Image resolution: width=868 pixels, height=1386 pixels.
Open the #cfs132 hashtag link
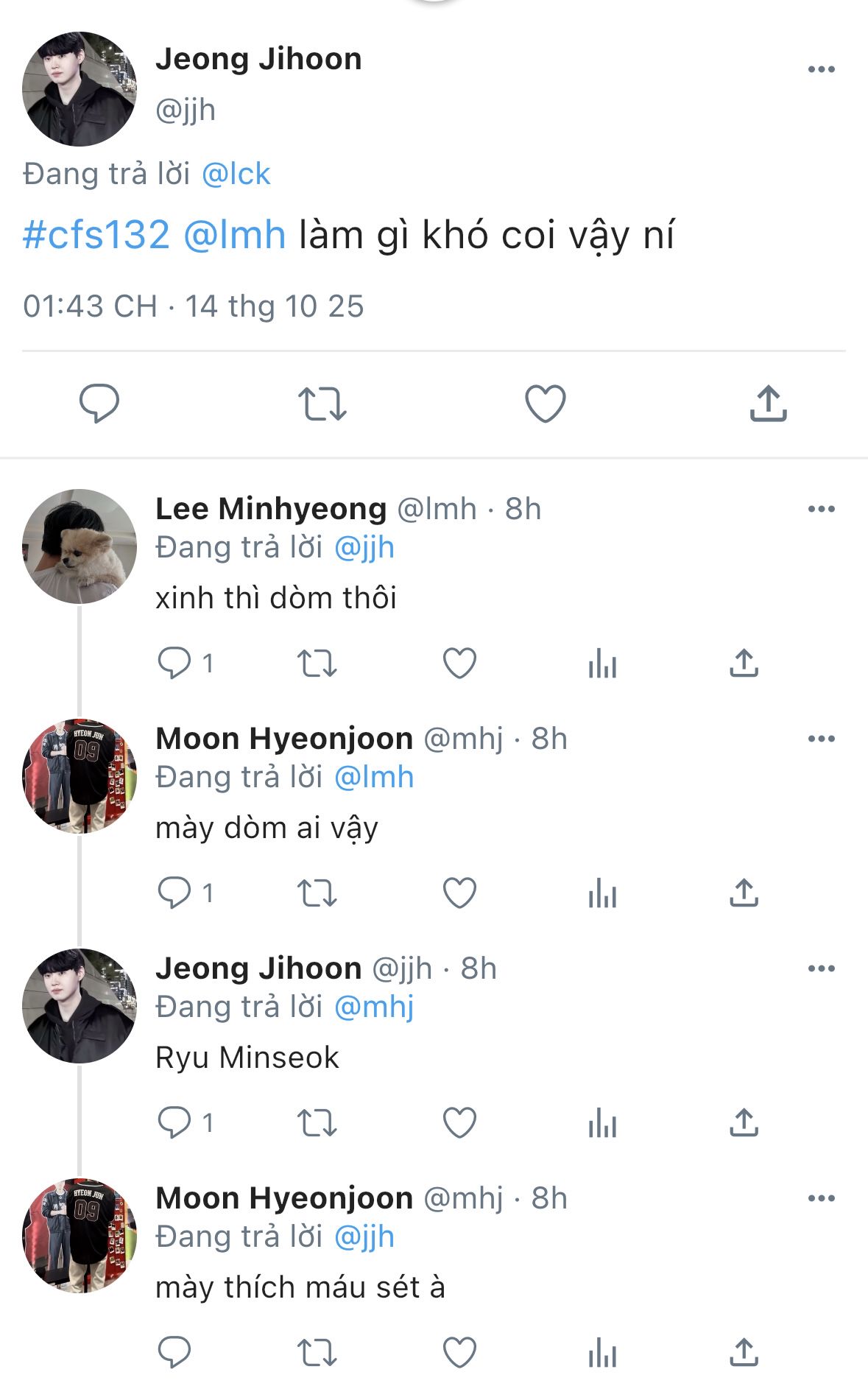tap(96, 235)
